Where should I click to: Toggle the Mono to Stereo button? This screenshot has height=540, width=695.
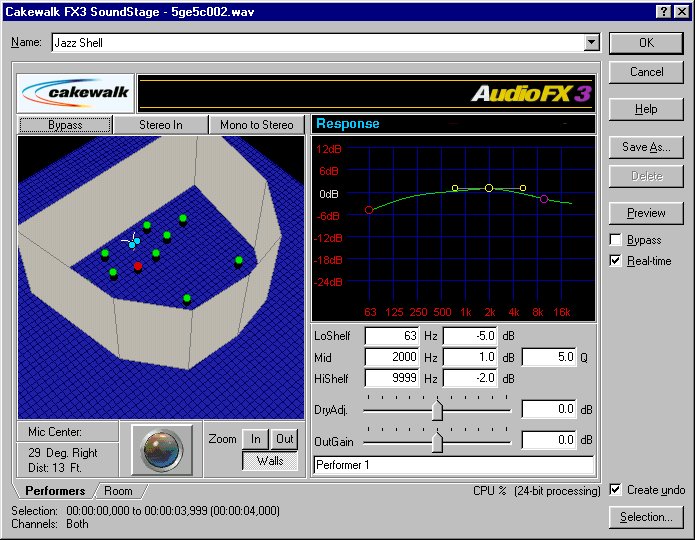click(x=257, y=125)
